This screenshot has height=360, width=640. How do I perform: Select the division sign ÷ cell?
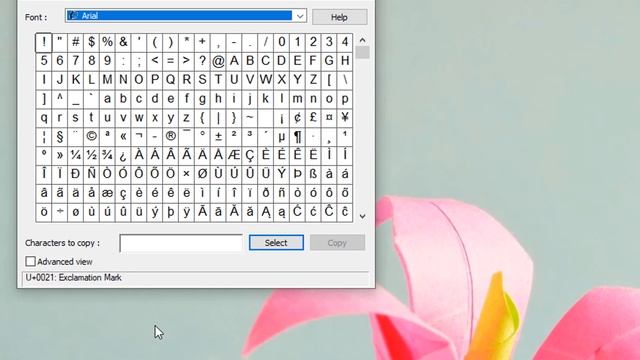[60, 212]
